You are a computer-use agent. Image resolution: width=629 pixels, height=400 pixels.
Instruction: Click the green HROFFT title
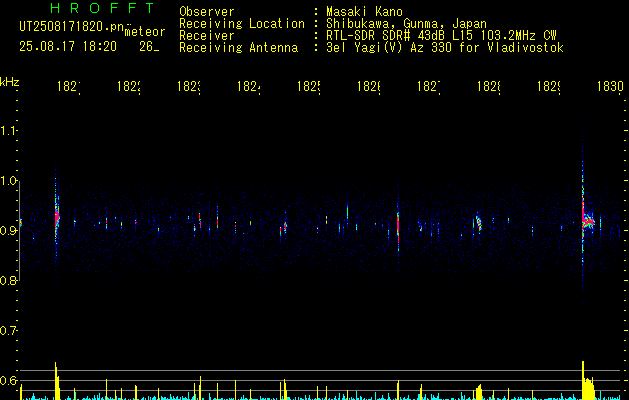click(x=102, y=8)
